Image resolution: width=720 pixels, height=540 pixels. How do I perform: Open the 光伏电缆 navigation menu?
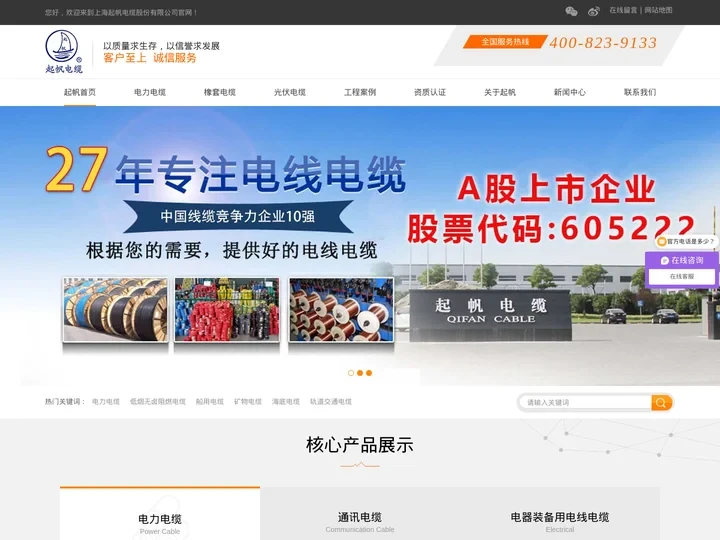[290, 92]
